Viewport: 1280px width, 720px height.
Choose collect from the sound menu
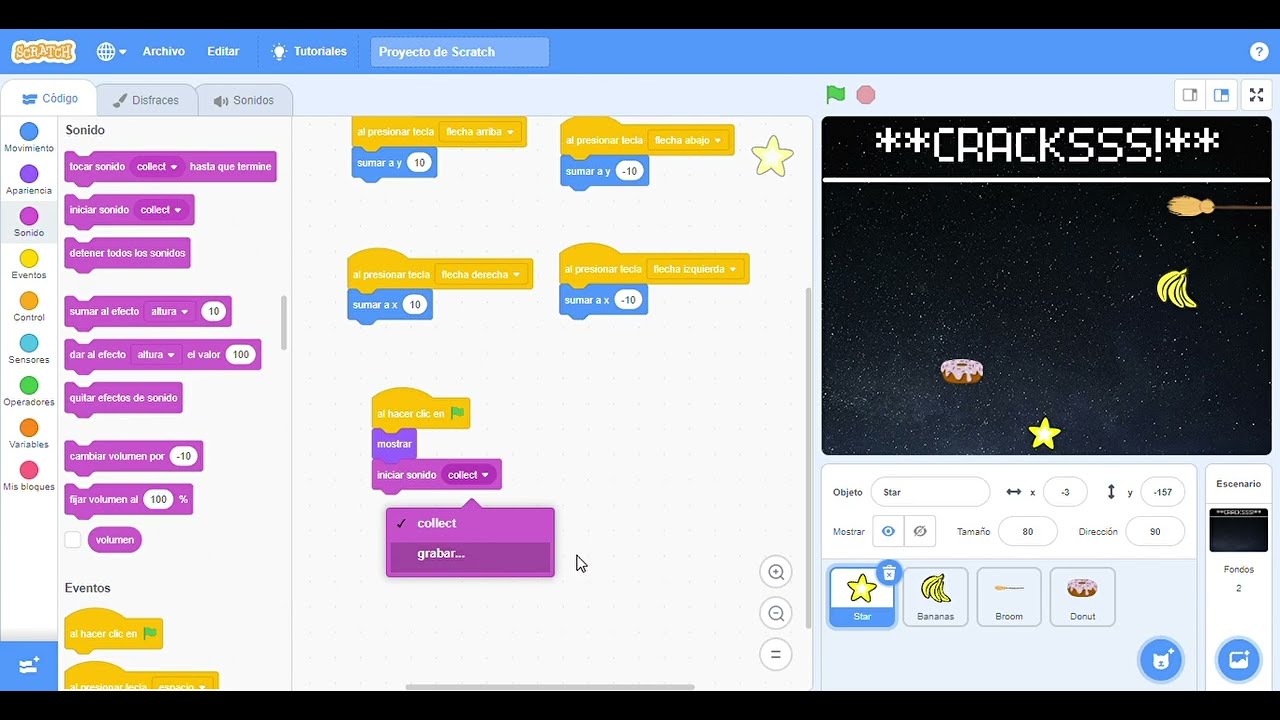click(470, 523)
